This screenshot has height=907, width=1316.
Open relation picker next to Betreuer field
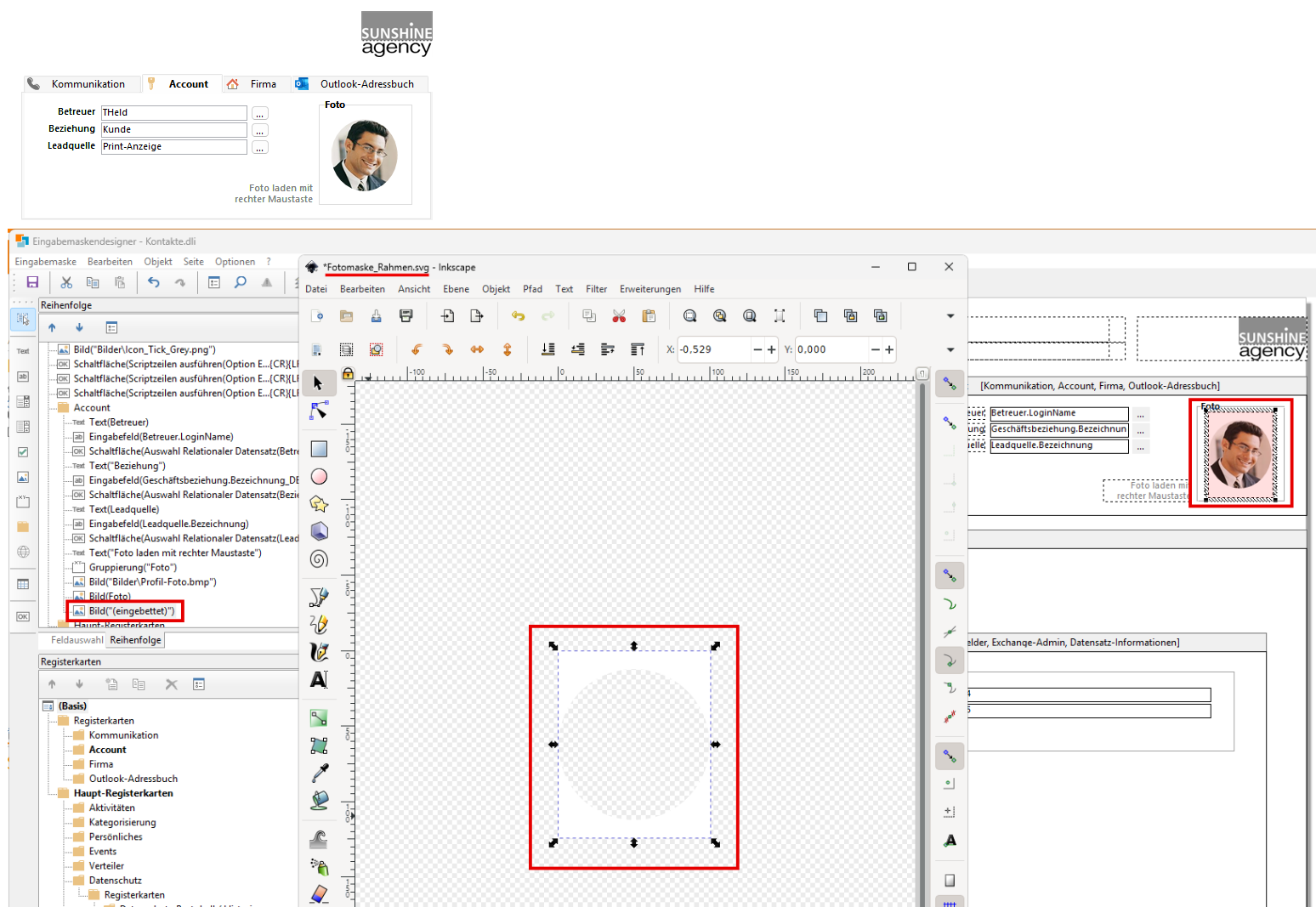260,113
